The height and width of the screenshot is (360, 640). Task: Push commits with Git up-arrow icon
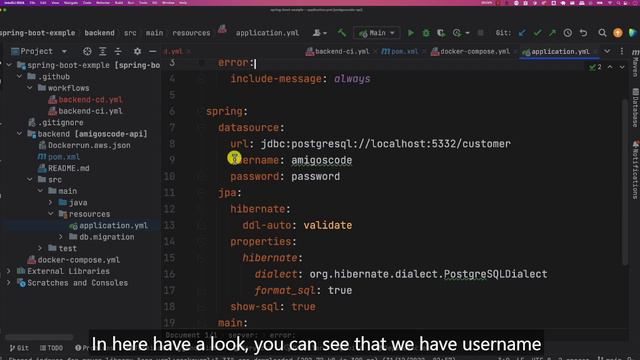552,33
